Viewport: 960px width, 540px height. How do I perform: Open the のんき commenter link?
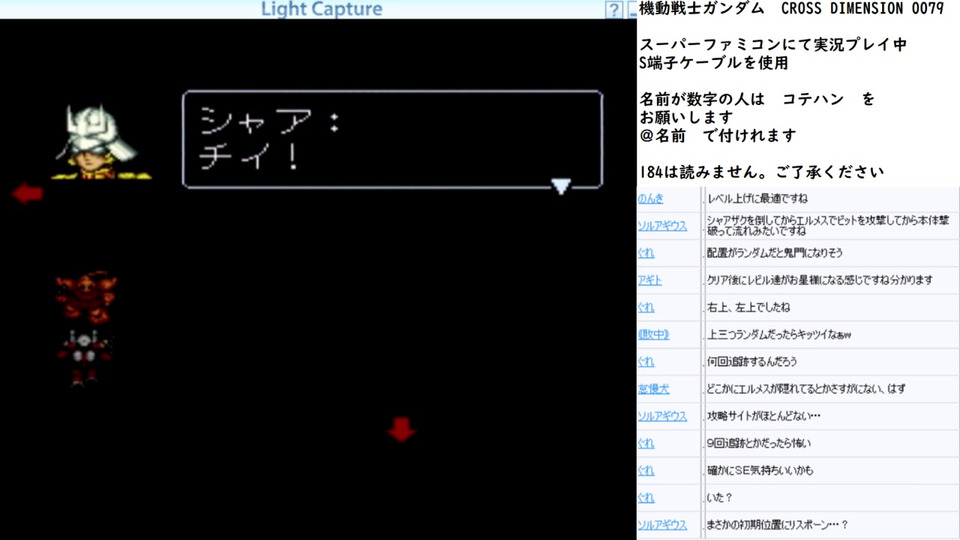click(x=650, y=198)
